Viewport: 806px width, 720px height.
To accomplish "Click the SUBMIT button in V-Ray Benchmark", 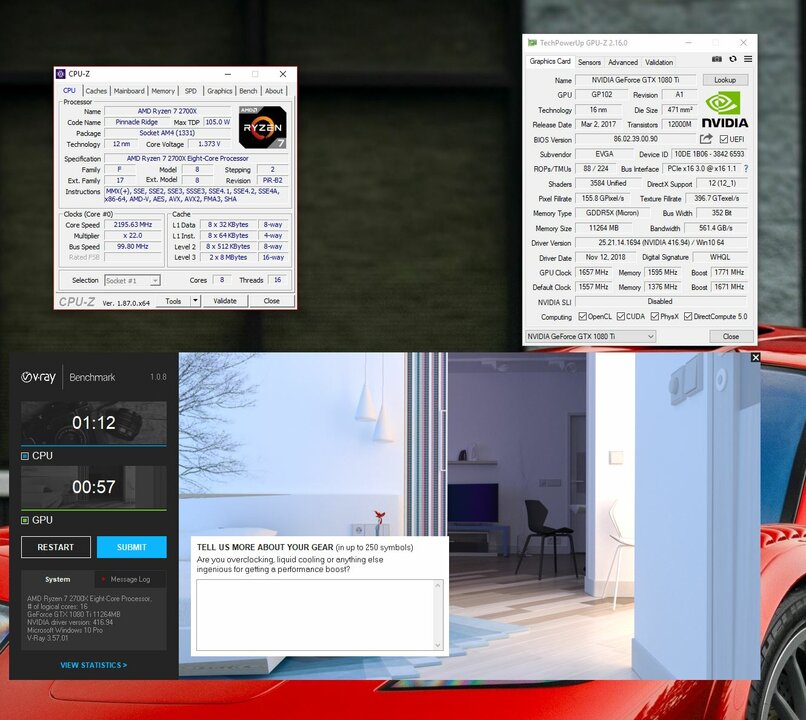I will tap(132, 547).
